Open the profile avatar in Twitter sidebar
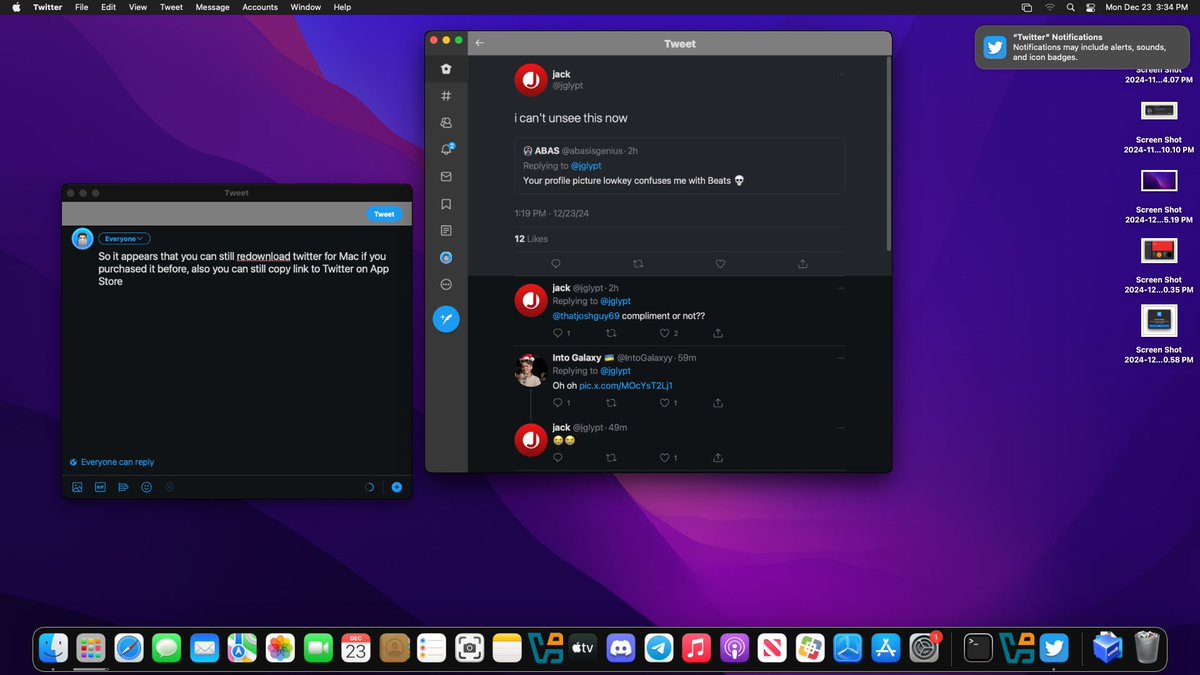The height and width of the screenshot is (675, 1200). pos(446,257)
